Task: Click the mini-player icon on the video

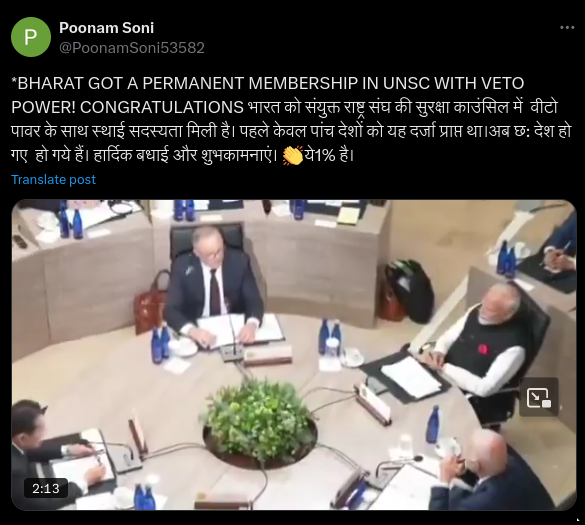Action: 539,397
